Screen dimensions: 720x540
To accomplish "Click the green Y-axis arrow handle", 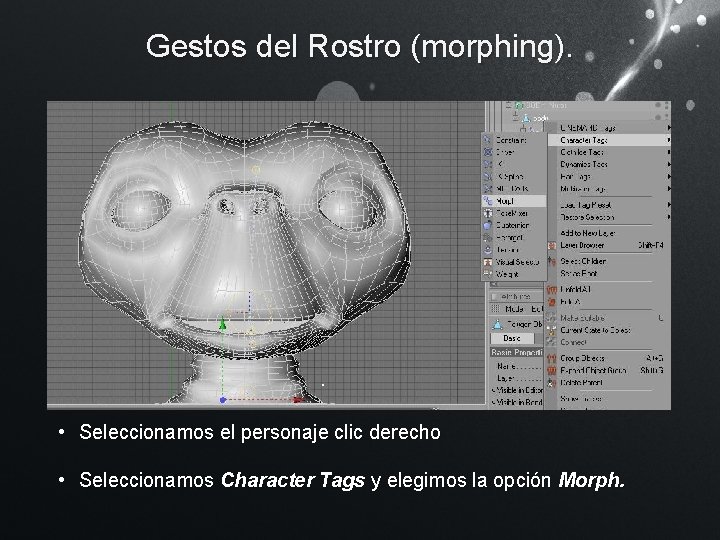I will click(223, 324).
